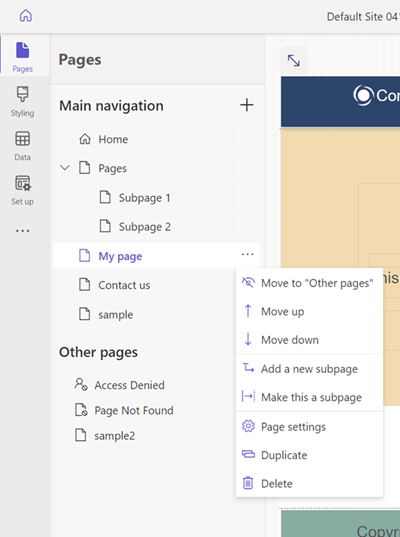Switch to the Pages workspace
400x537 pixels.
pyautogui.click(x=23, y=57)
